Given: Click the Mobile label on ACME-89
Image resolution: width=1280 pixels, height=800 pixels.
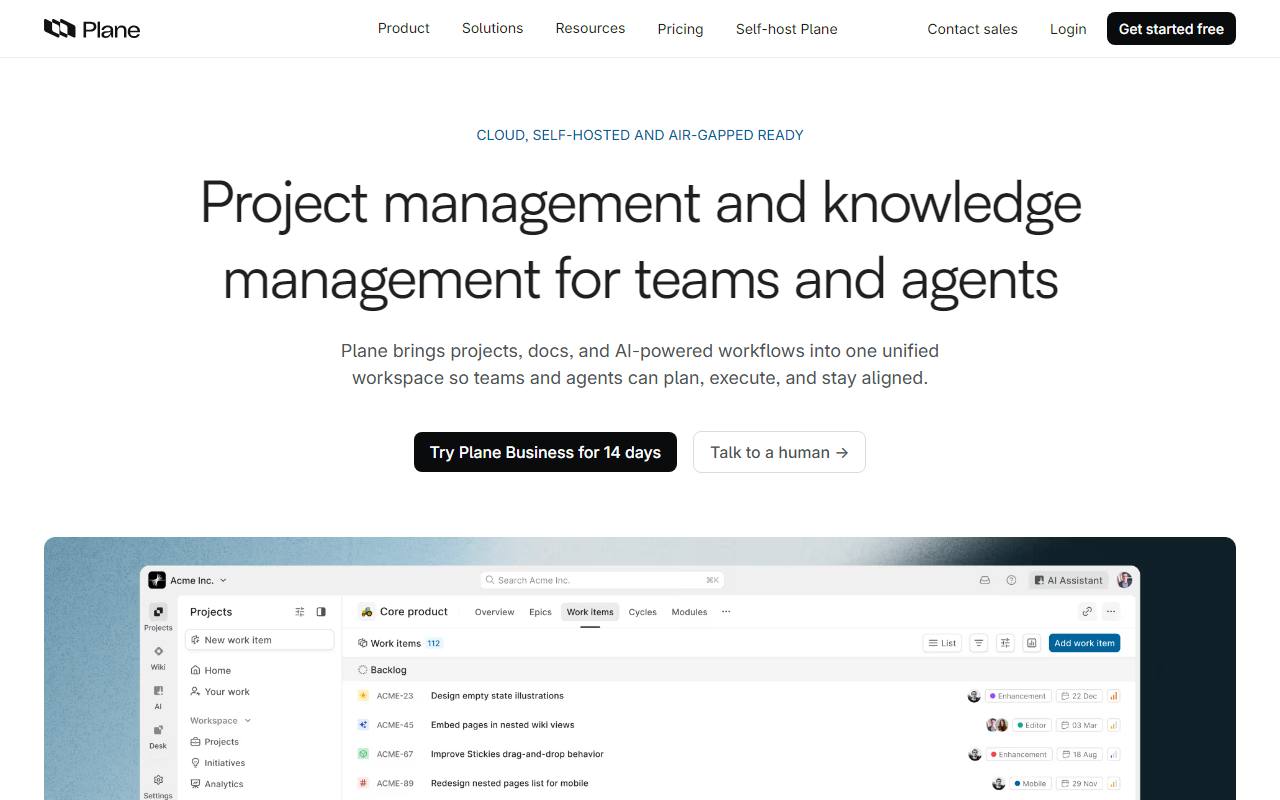Looking at the screenshot, I should coord(1029,783).
